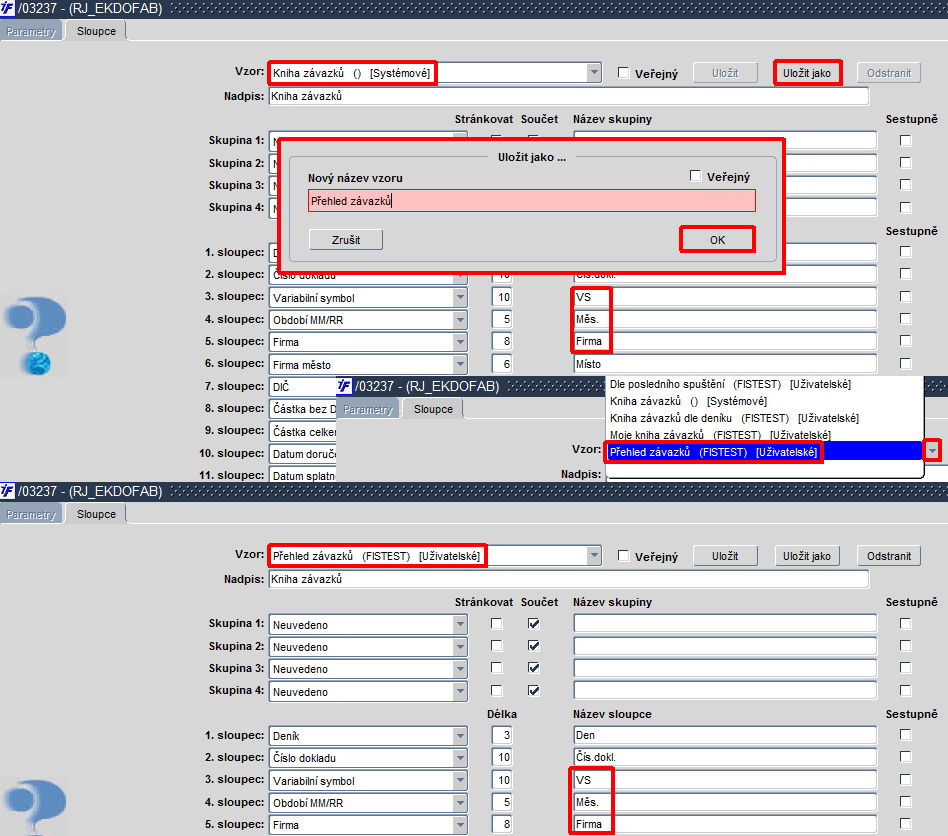Click Nadpis field in upper window
This screenshot has height=836, width=948.
pos(568,96)
